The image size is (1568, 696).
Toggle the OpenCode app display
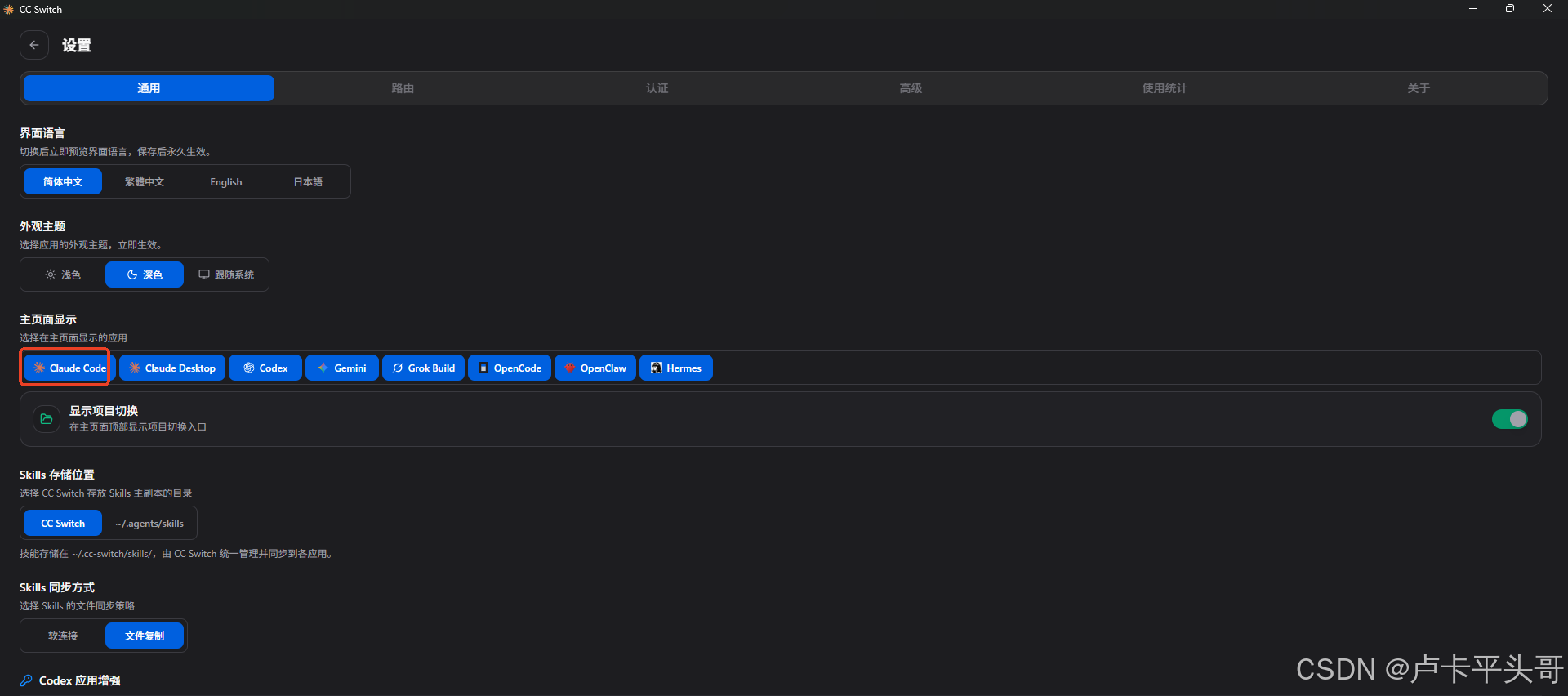(510, 368)
